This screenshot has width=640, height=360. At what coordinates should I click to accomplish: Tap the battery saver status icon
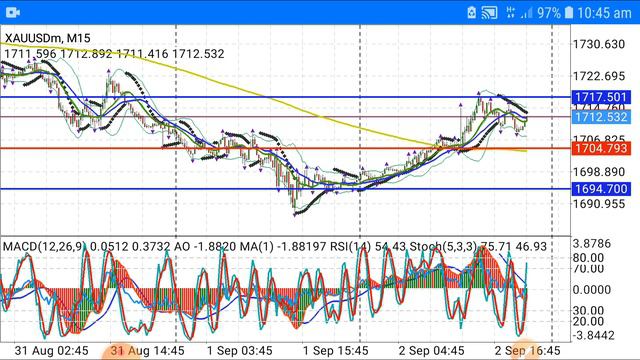tap(471, 13)
